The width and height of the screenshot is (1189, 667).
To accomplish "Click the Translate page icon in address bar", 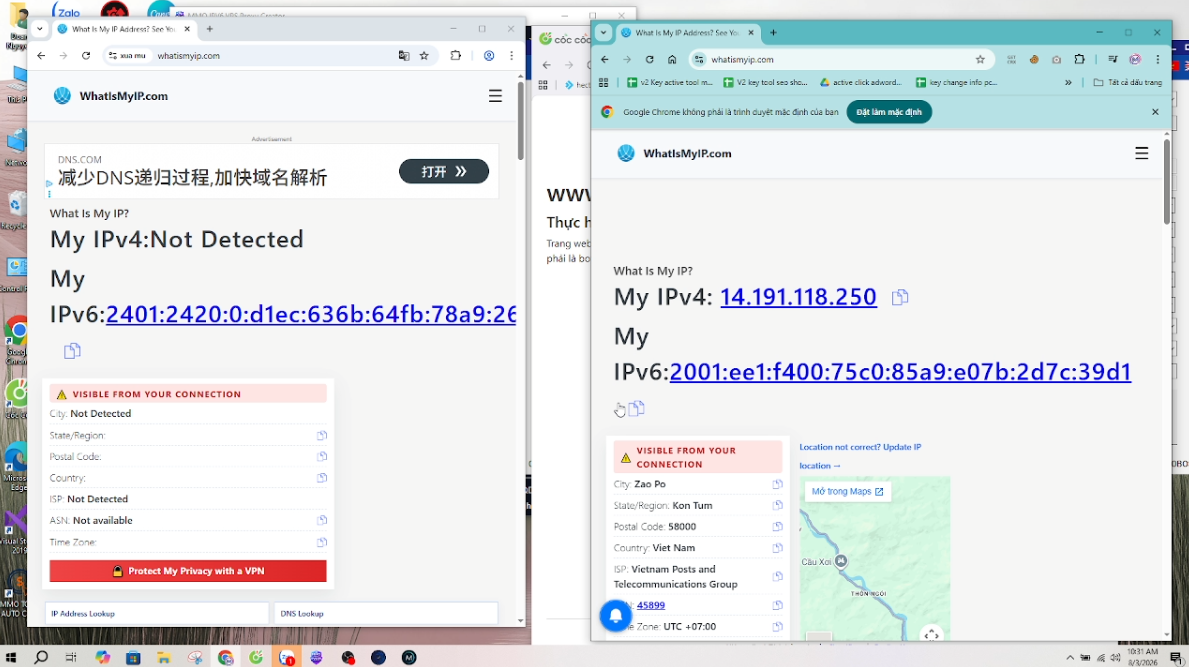I will pyautogui.click(x=404, y=56).
